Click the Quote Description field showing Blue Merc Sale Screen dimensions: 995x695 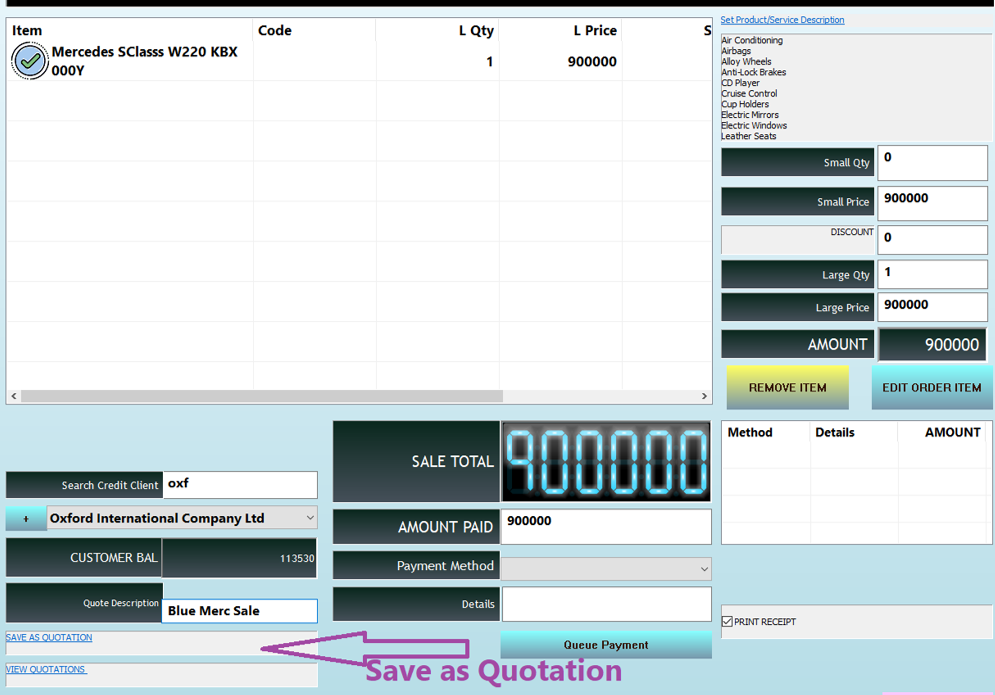[x=239, y=610]
